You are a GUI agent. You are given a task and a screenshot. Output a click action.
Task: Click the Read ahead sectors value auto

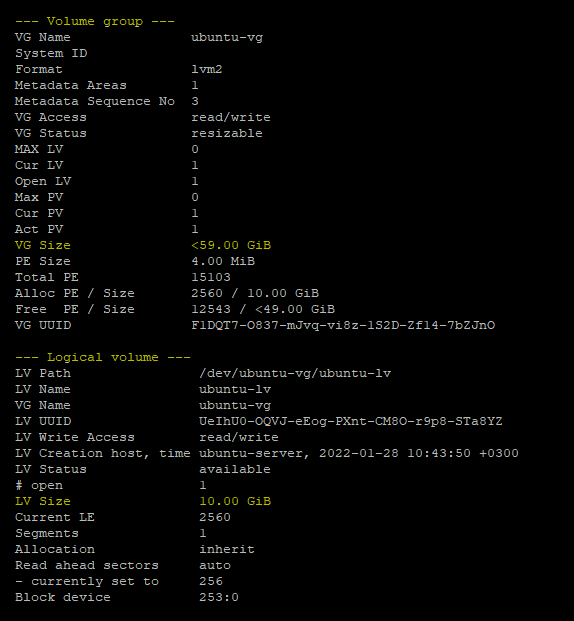tap(215, 566)
